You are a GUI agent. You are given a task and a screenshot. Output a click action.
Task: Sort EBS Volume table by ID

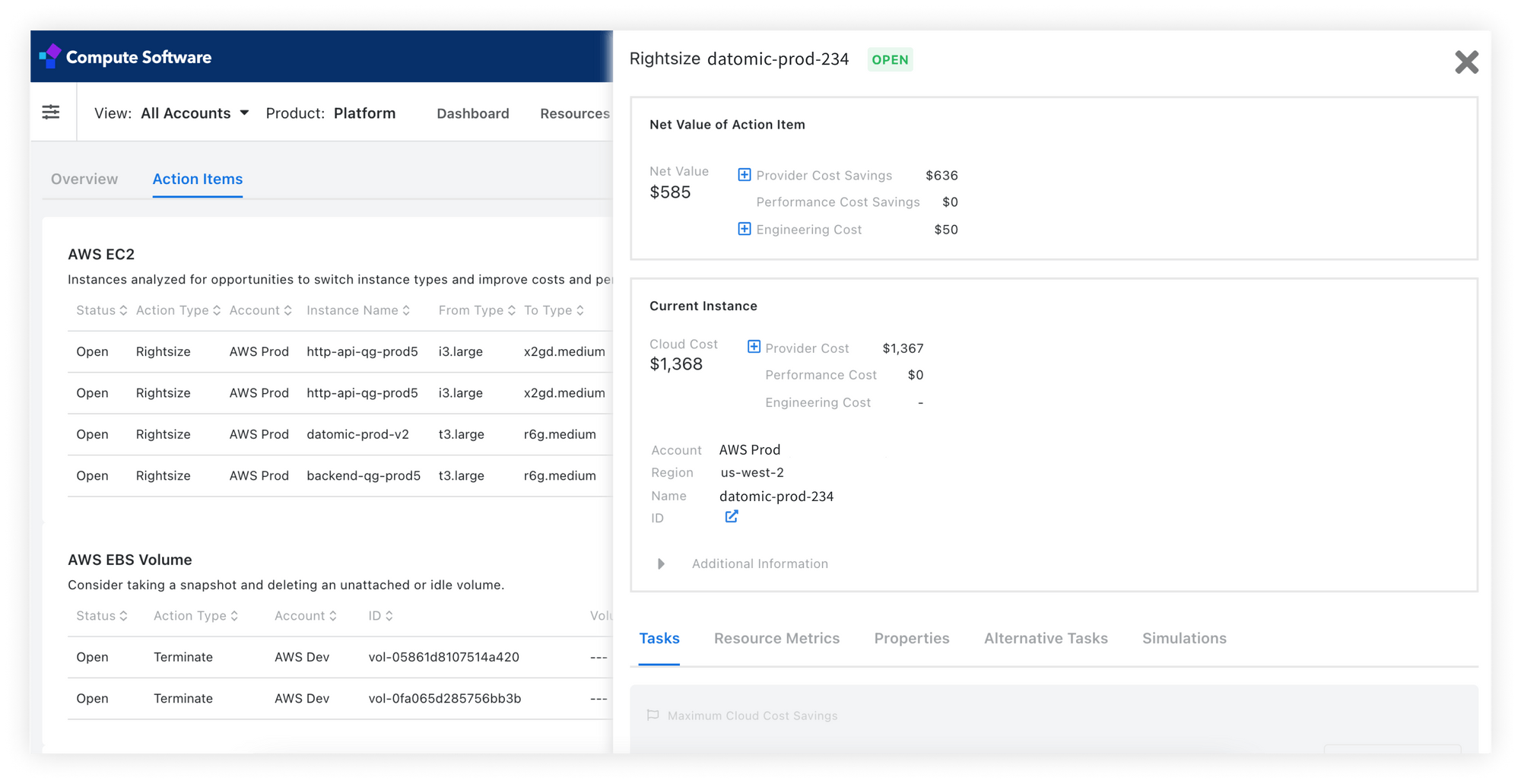(x=380, y=616)
